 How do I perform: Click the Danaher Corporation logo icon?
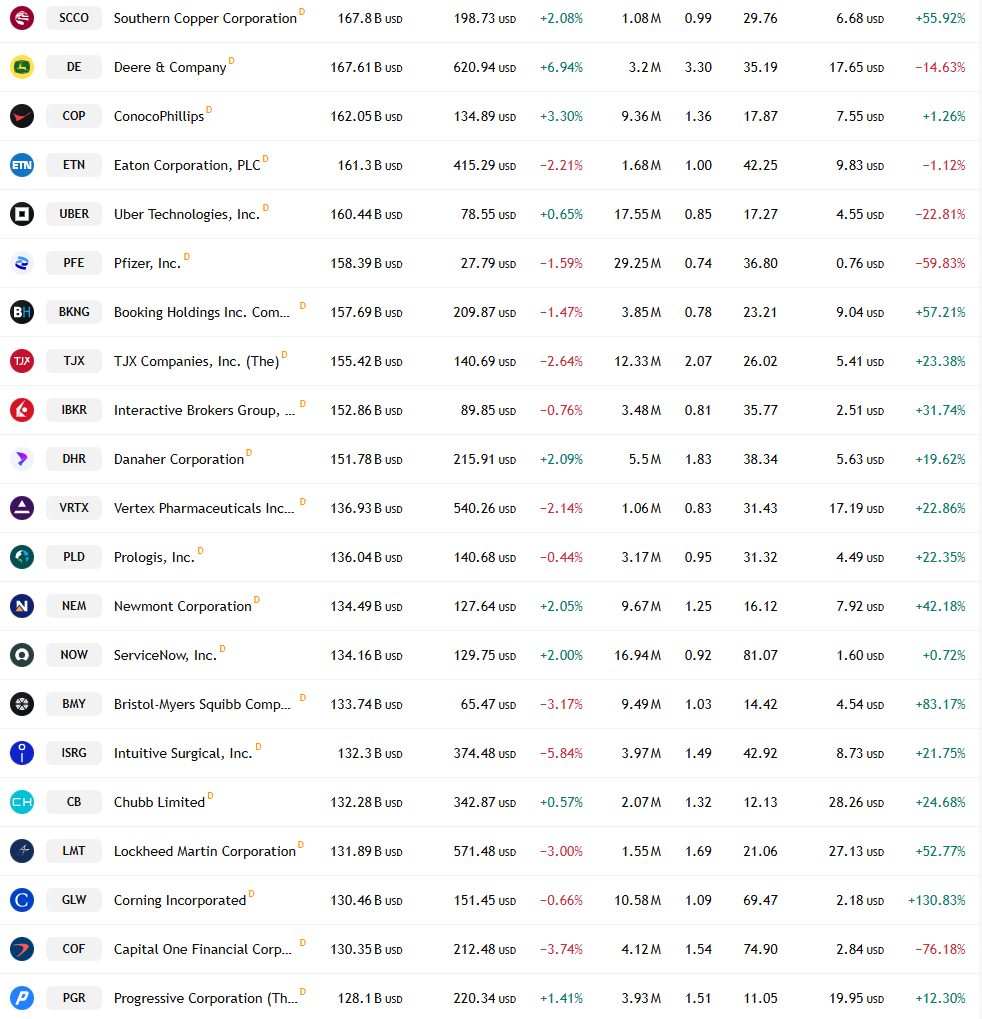pos(22,459)
